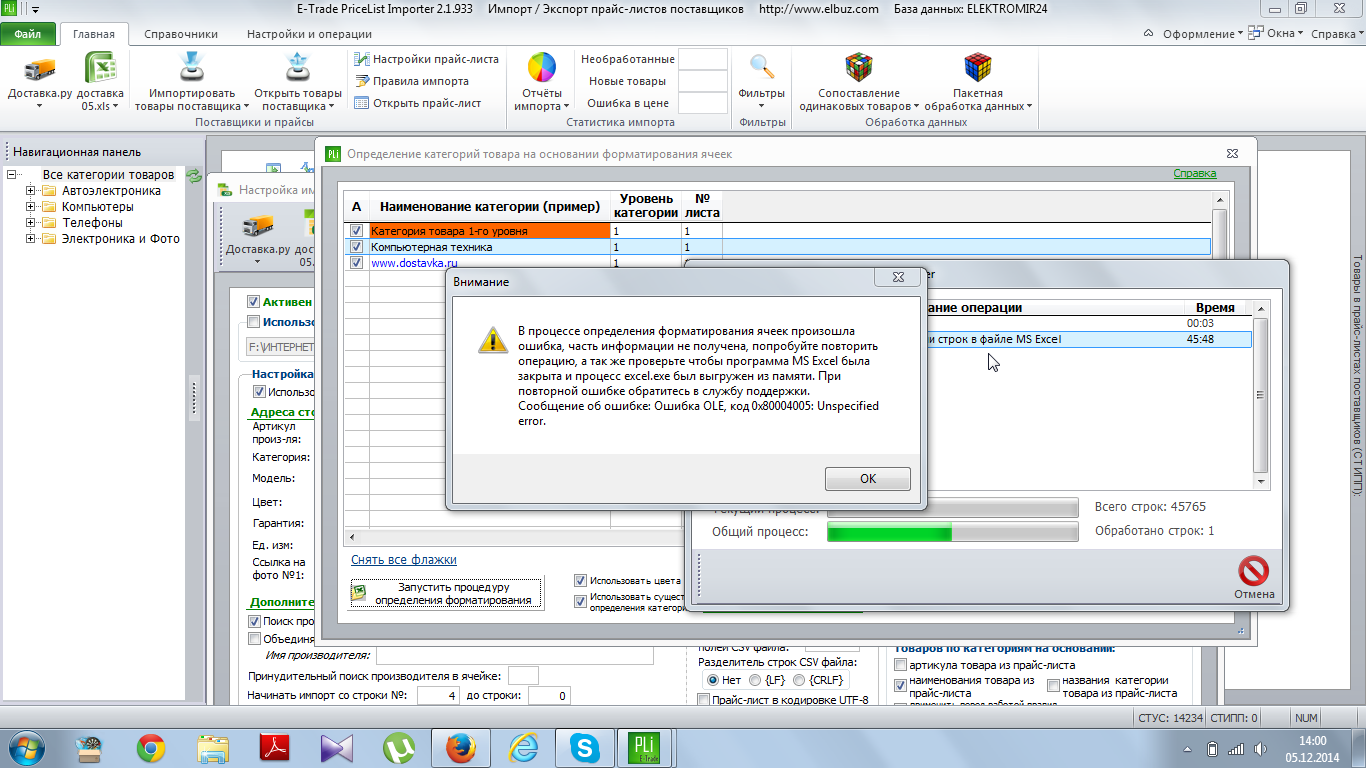Expand the Телефоны tree node
The width and height of the screenshot is (1366, 768).
(31, 223)
